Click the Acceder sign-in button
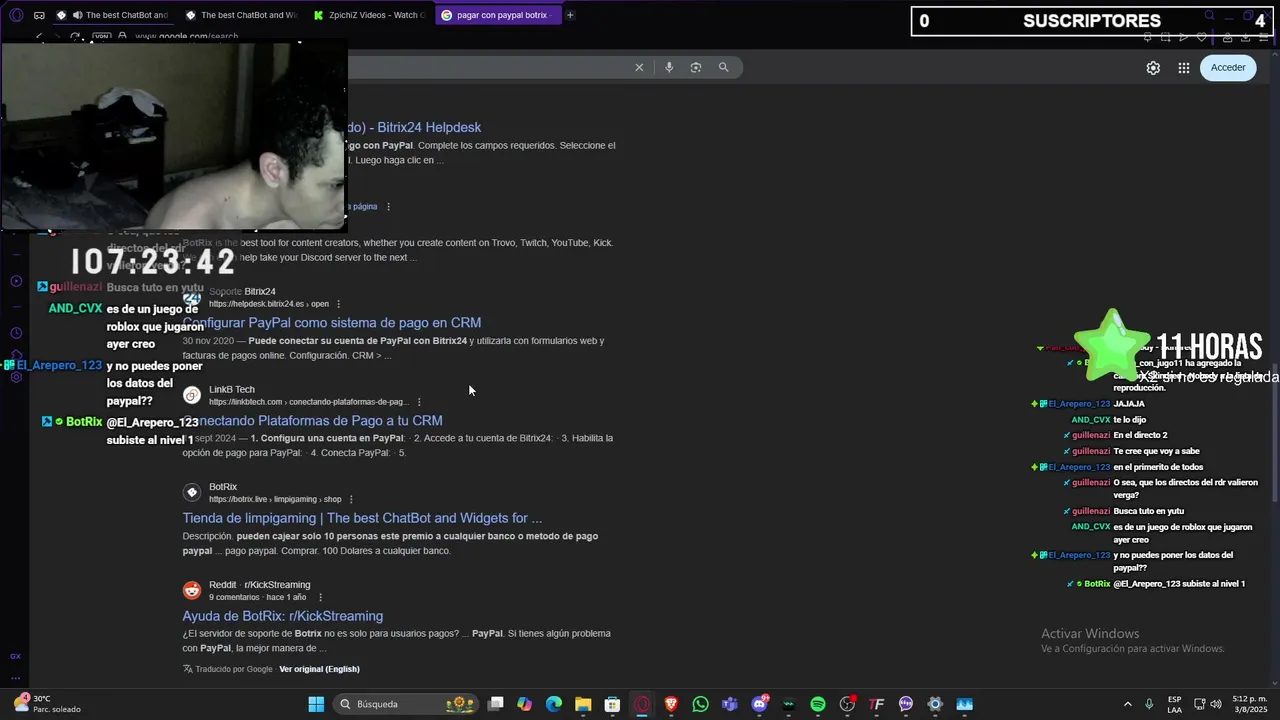 pyautogui.click(x=1228, y=67)
